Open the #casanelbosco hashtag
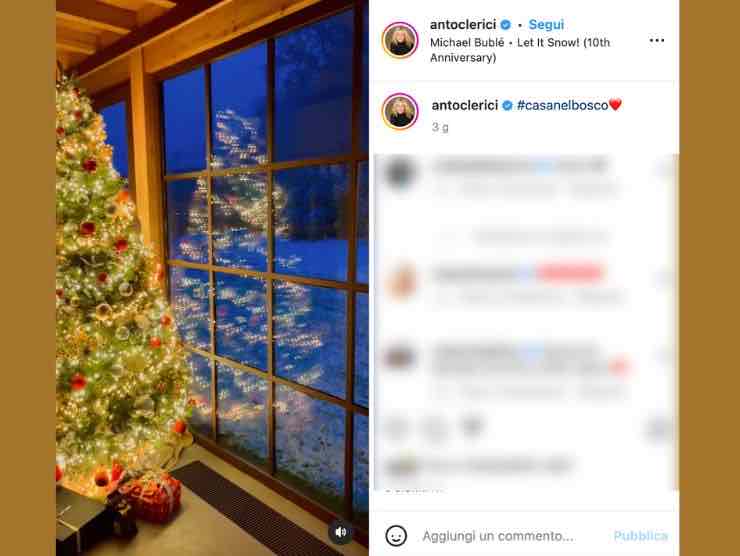Viewport: 740px width, 556px height. coord(563,105)
